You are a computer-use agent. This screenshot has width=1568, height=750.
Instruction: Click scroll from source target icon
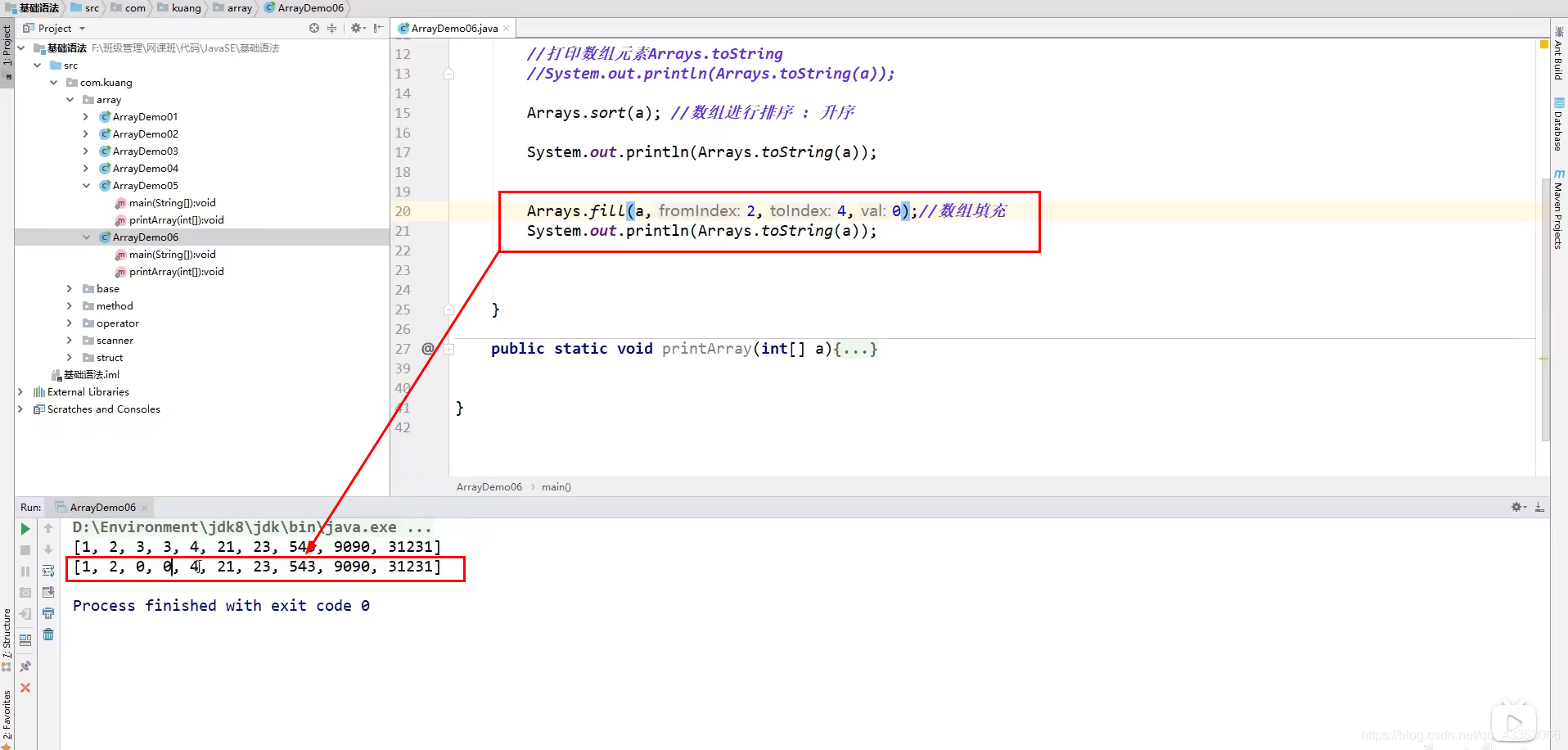tap(314, 28)
